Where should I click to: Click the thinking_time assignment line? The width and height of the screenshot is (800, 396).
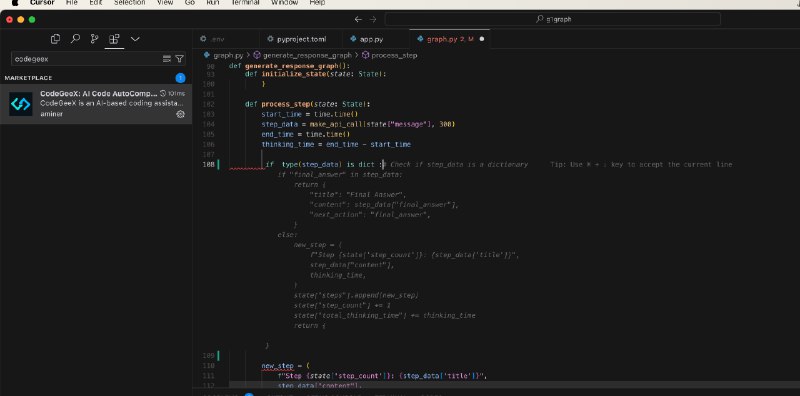tap(336, 144)
